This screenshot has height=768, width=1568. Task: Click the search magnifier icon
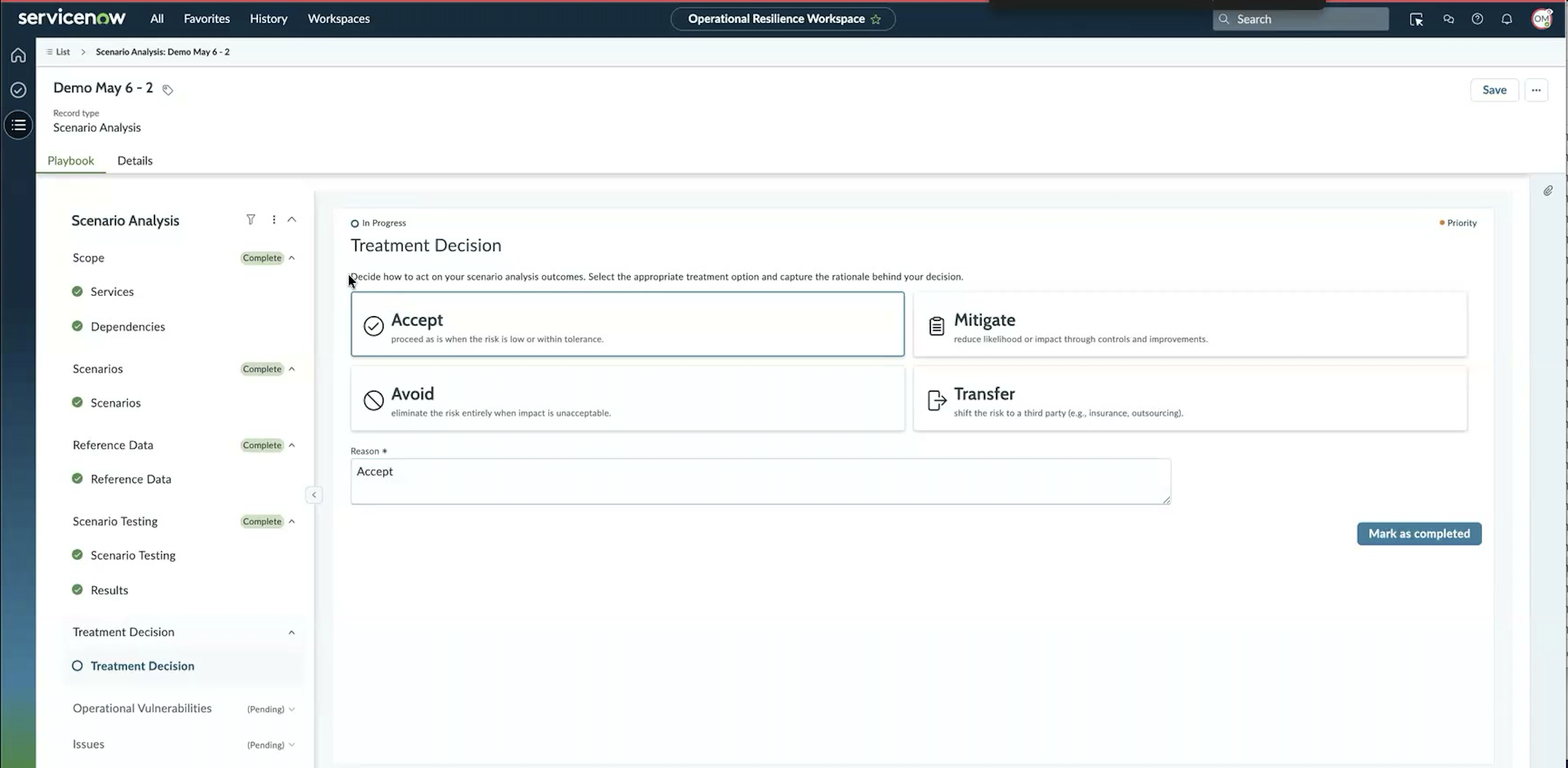(x=1223, y=19)
